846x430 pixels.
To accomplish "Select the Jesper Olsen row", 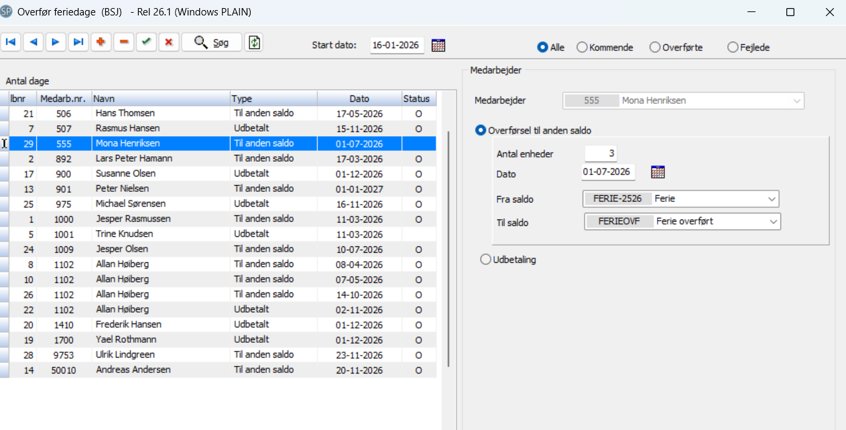I will [218, 249].
